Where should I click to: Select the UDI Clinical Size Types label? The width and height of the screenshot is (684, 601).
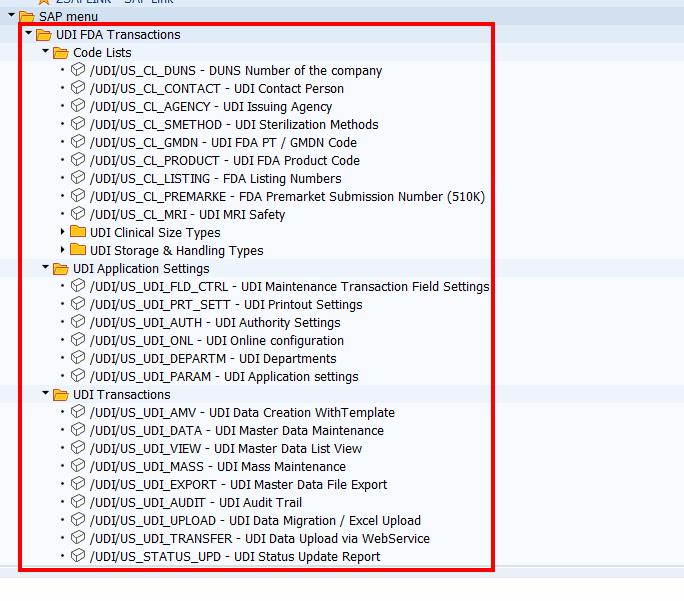click(155, 232)
